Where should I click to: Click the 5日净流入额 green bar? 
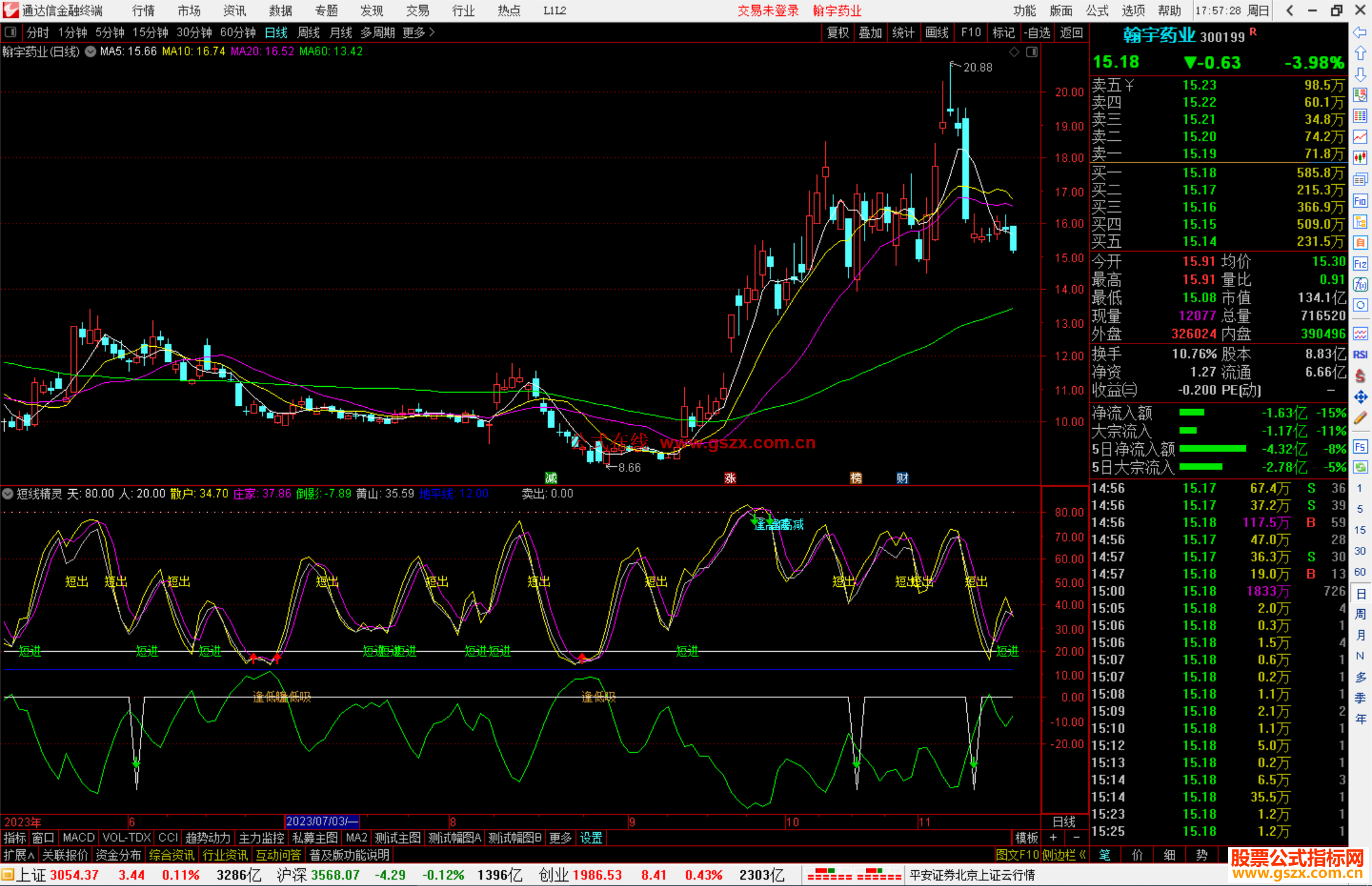1212,449
